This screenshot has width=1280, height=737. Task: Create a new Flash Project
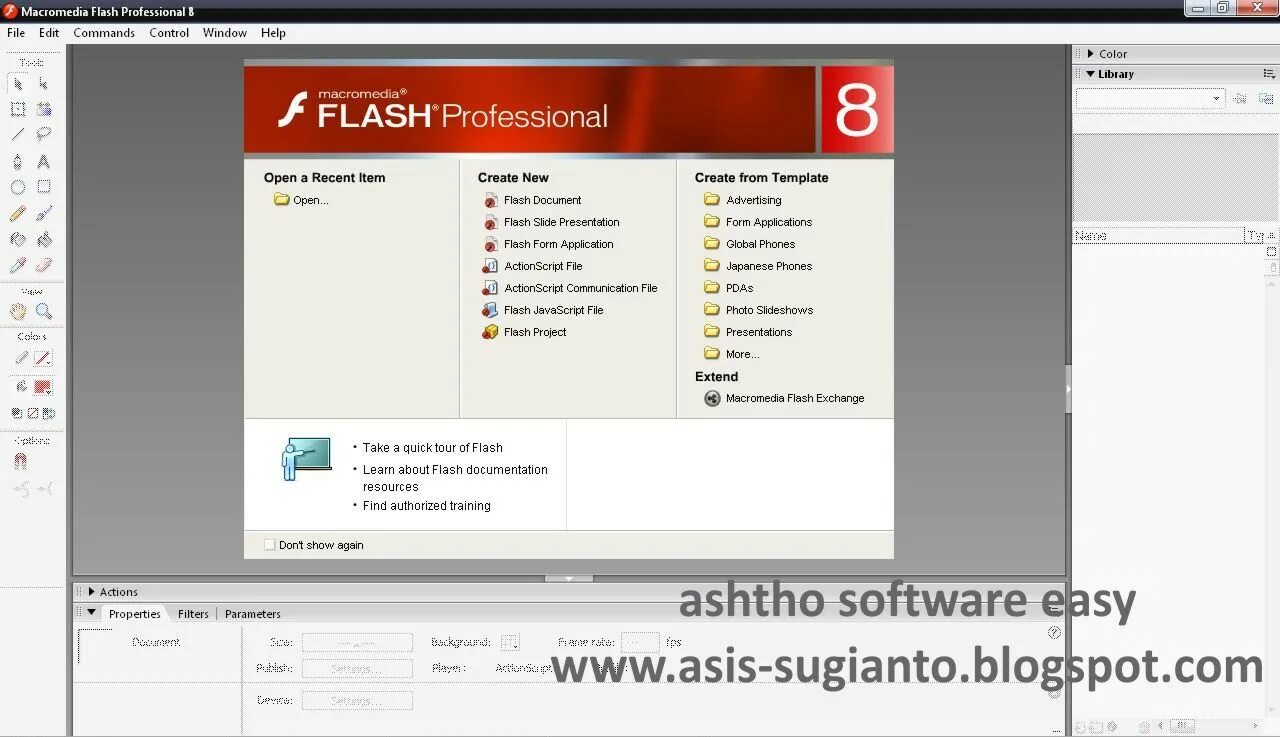coord(524,332)
